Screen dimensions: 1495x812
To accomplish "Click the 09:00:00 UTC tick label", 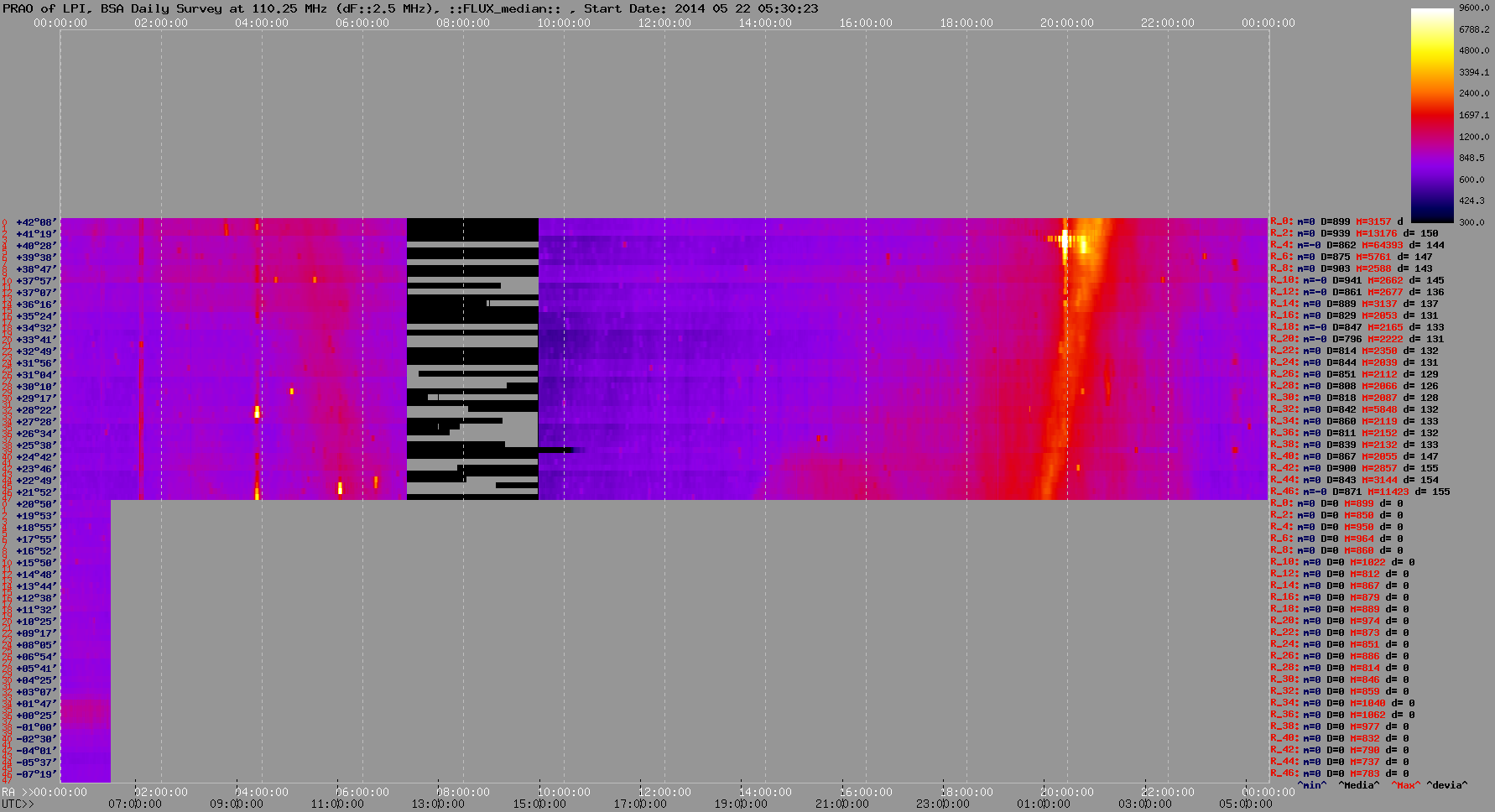I will pyautogui.click(x=237, y=804).
